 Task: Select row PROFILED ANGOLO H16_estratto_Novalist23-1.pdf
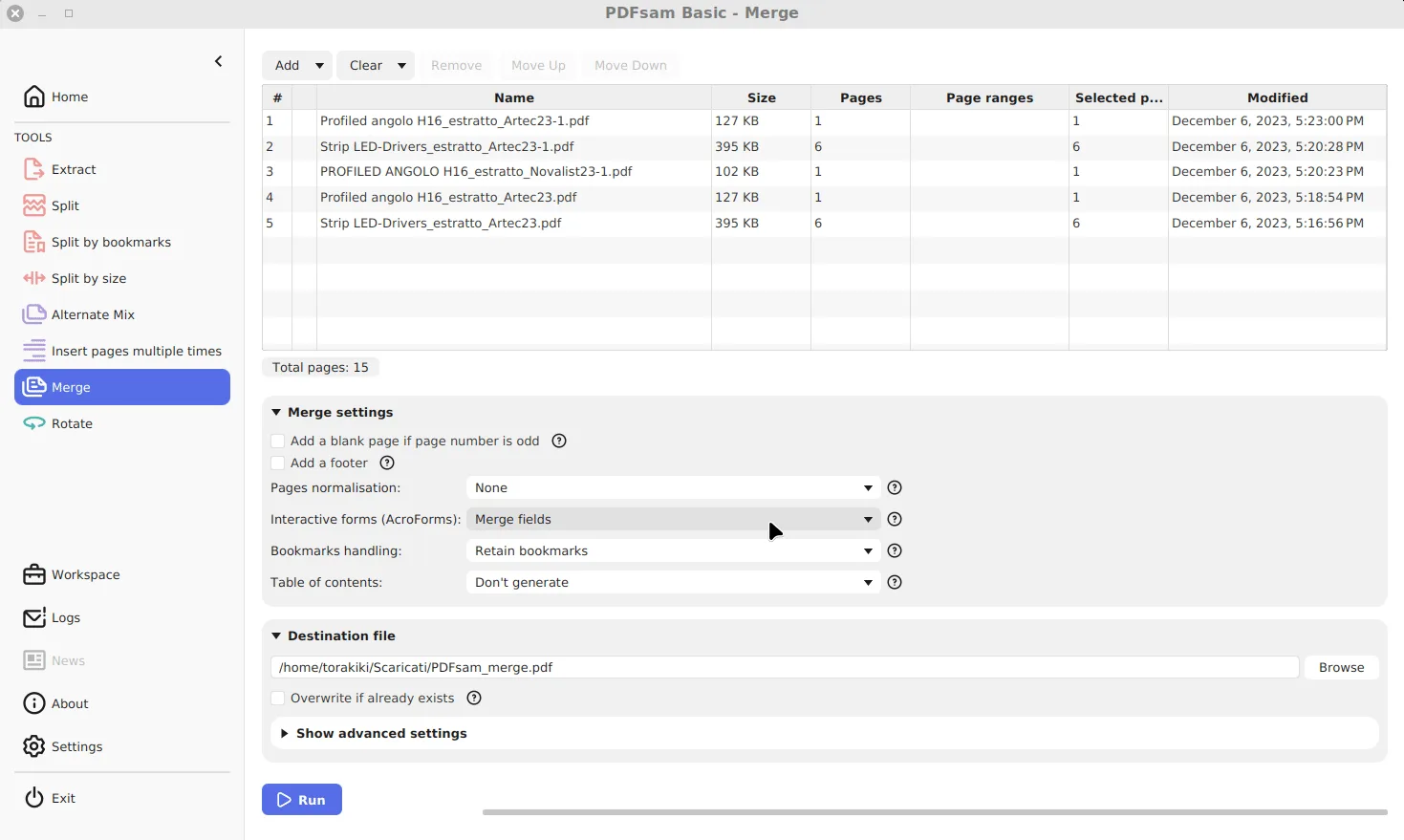coord(825,172)
